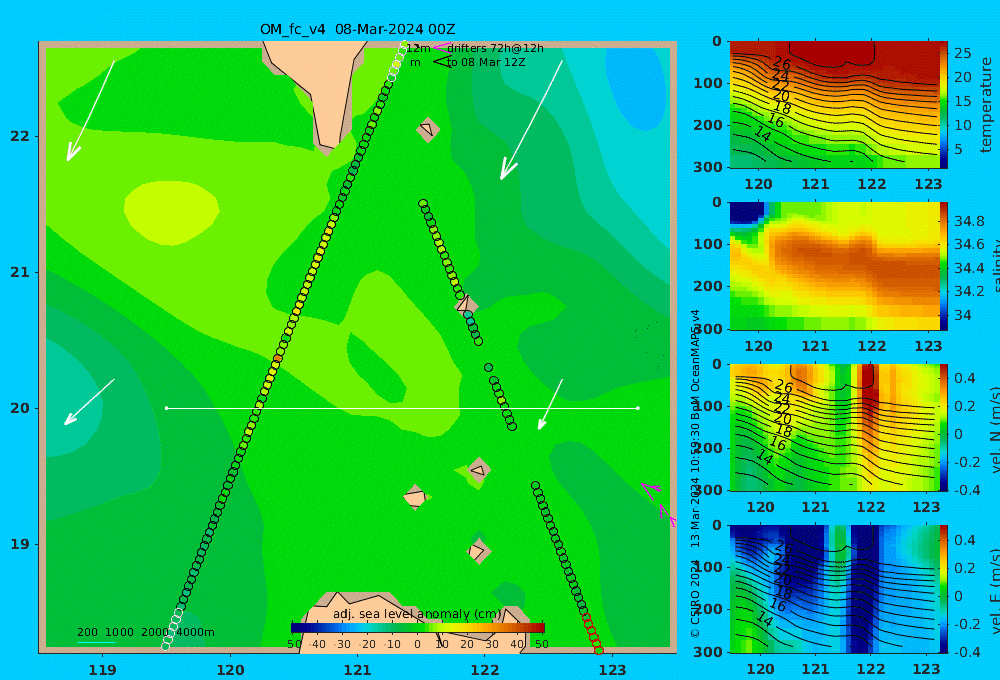
Task: Click the map title OM_fc_v4 08-Mar-2024 00Z
Action: (357, 29)
